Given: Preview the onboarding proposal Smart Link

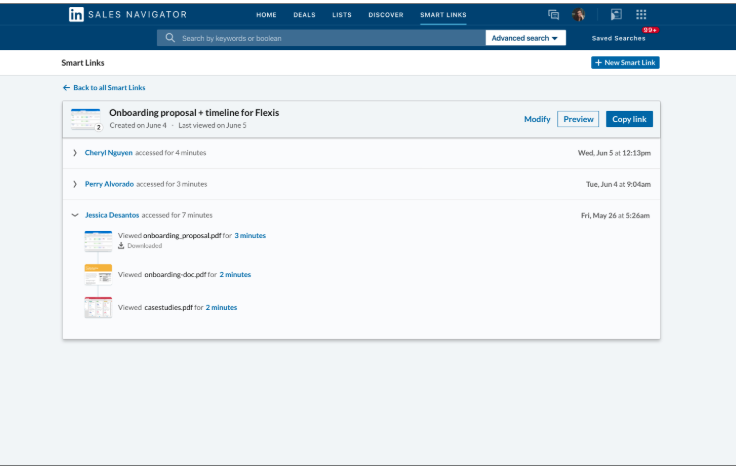Looking at the screenshot, I should [x=578, y=119].
